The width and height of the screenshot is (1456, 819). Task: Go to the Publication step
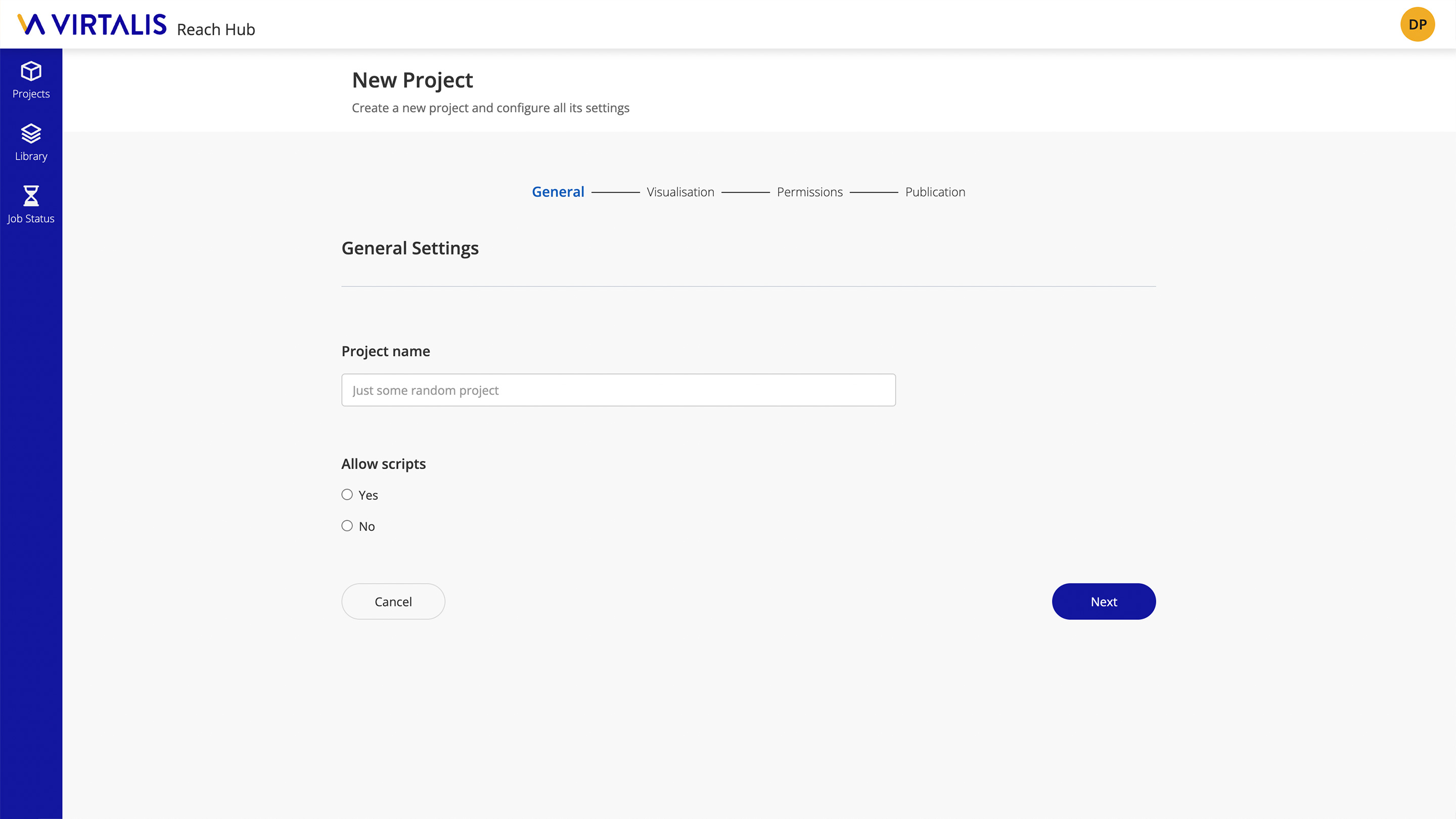click(935, 192)
